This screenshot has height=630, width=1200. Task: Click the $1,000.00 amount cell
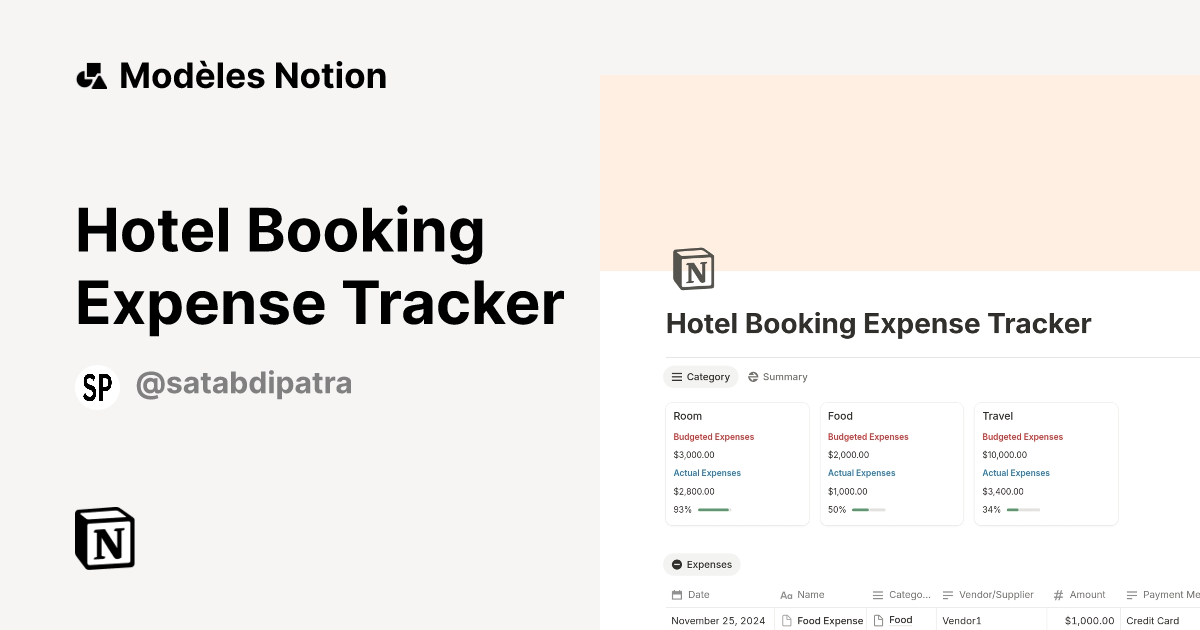point(1089,620)
